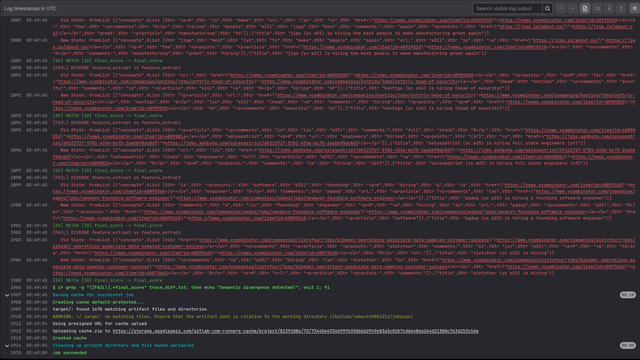This screenshot has height=360, width=640.
Task: Click 'Created cache' log text
Action: pyautogui.click(x=69, y=338)
